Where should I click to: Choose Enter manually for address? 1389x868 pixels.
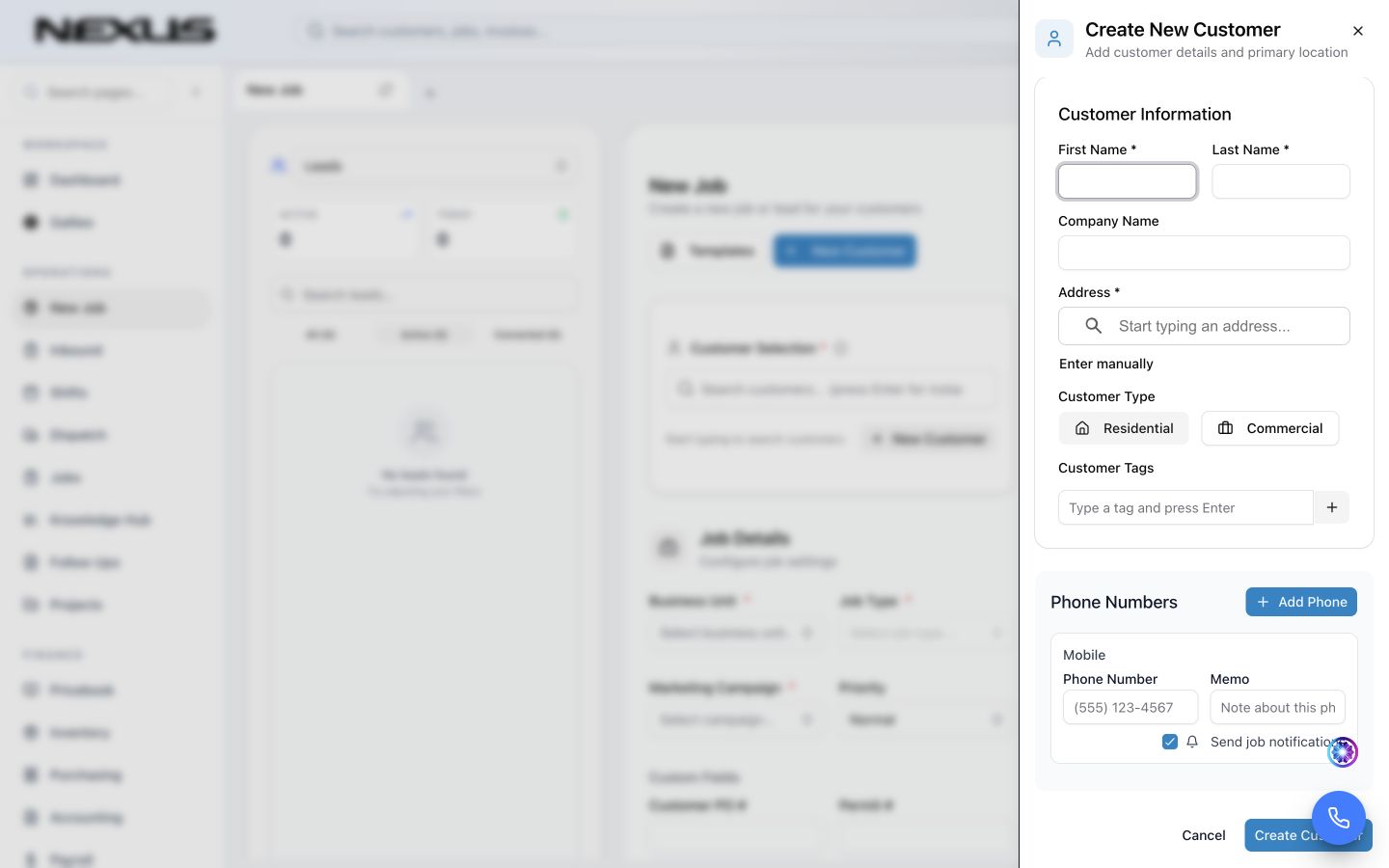tap(1105, 364)
